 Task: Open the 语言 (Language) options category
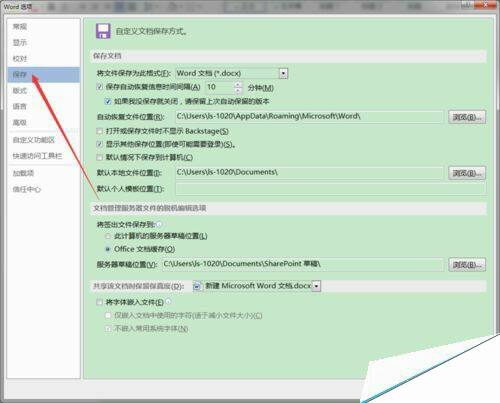point(43,107)
